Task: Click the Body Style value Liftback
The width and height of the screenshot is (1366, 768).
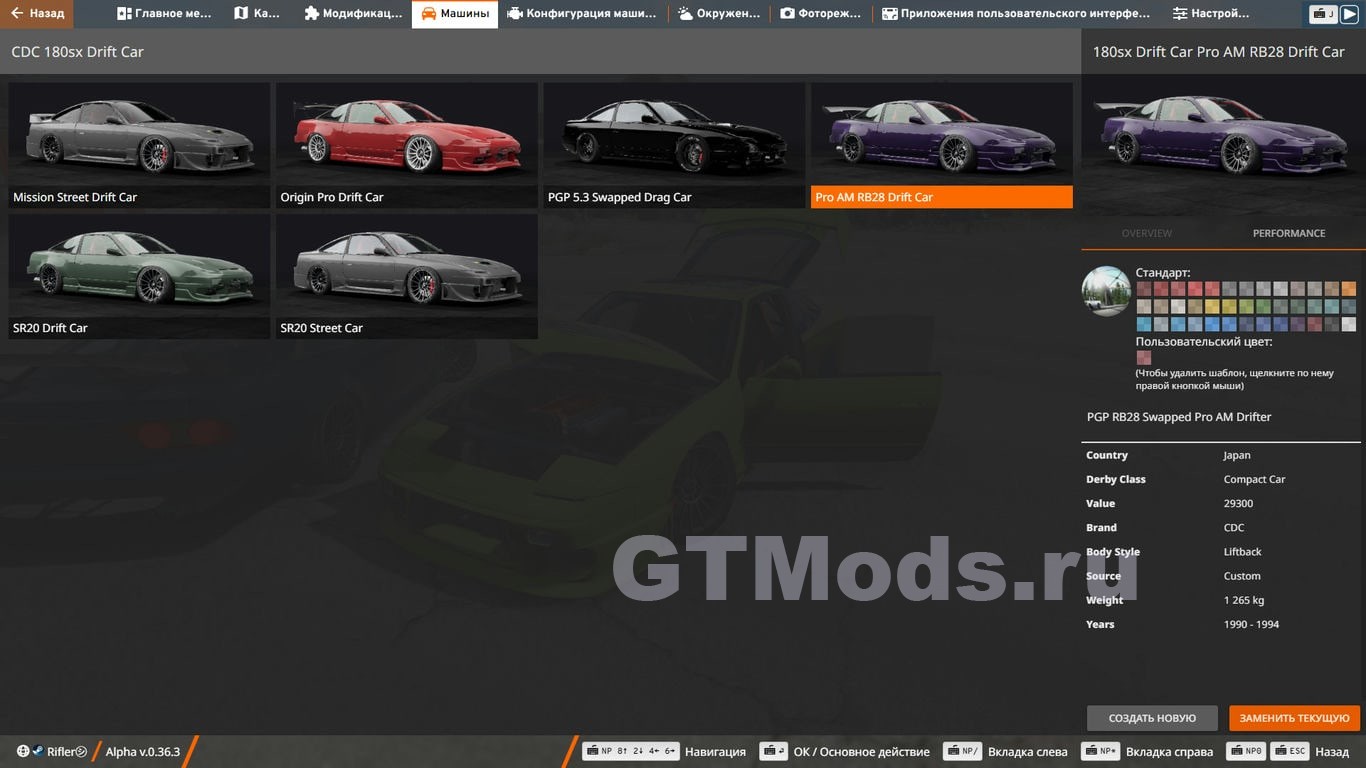Action: pos(1242,551)
